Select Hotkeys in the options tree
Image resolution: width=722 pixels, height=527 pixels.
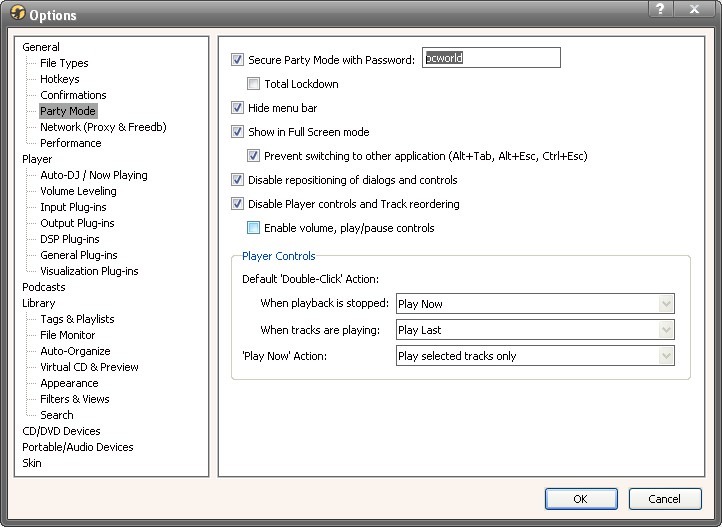pos(59,79)
